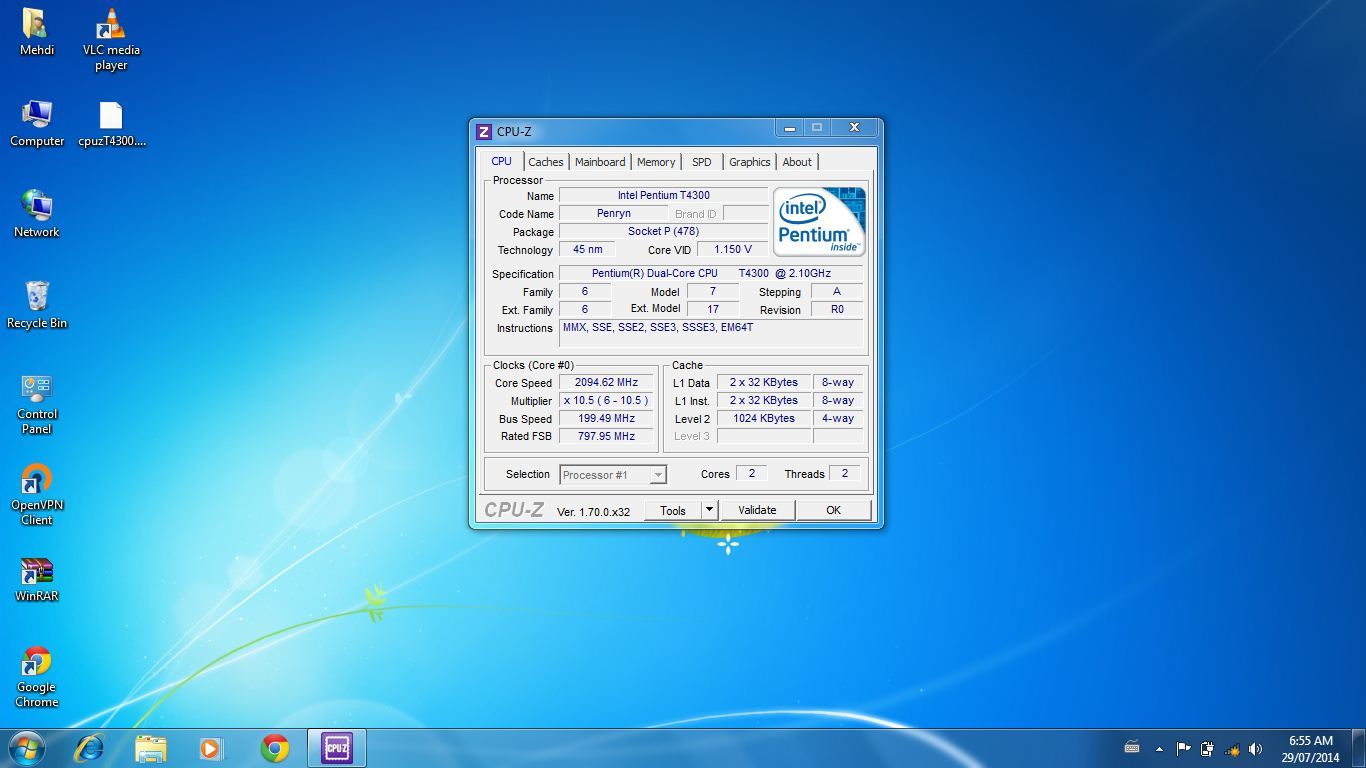Click the OK button
This screenshot has width=1366, height=768.
pyautogui.click(x=833, y=510)
